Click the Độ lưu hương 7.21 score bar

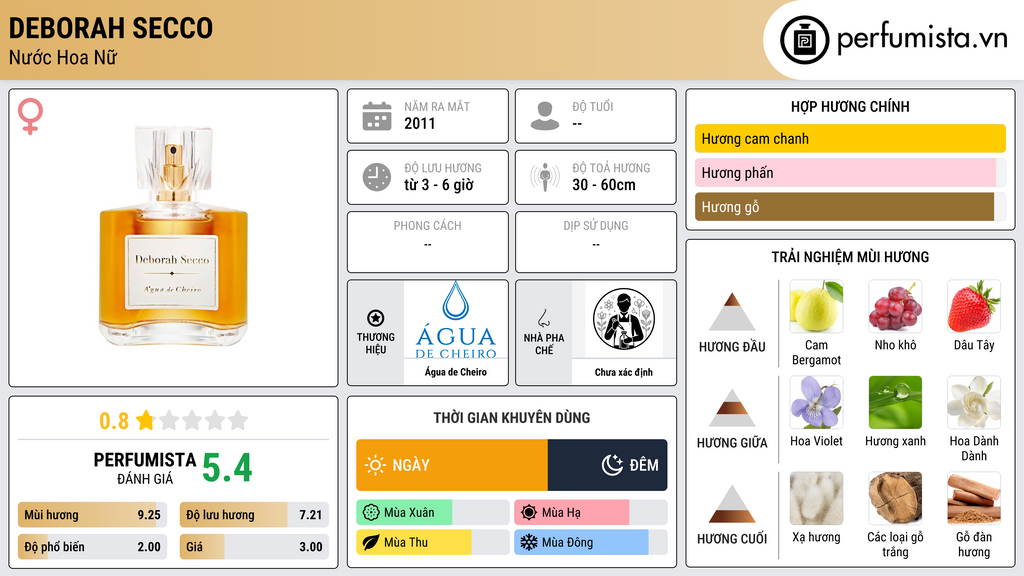tap(254, 515)
